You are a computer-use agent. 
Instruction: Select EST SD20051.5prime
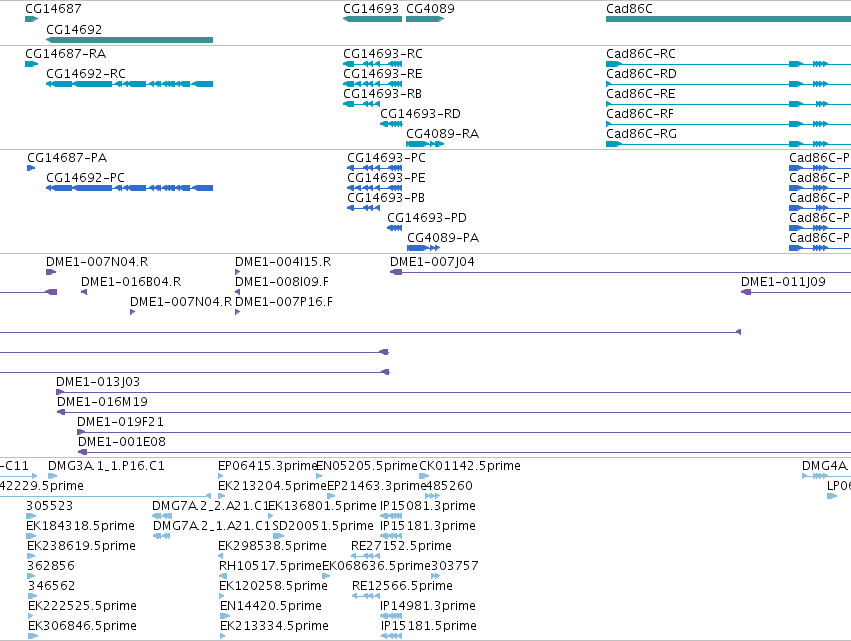click(x=323, y=526)
